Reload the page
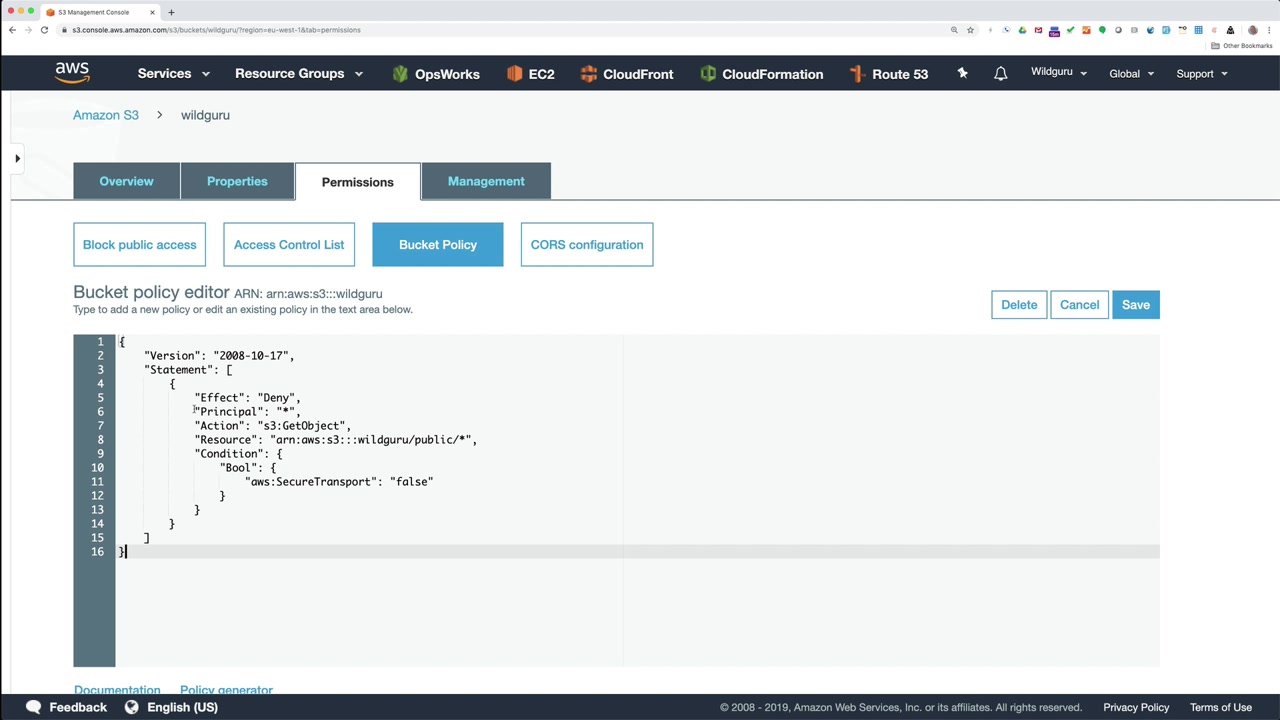The height and width of the screenshot is (720, 1280). 44,30
